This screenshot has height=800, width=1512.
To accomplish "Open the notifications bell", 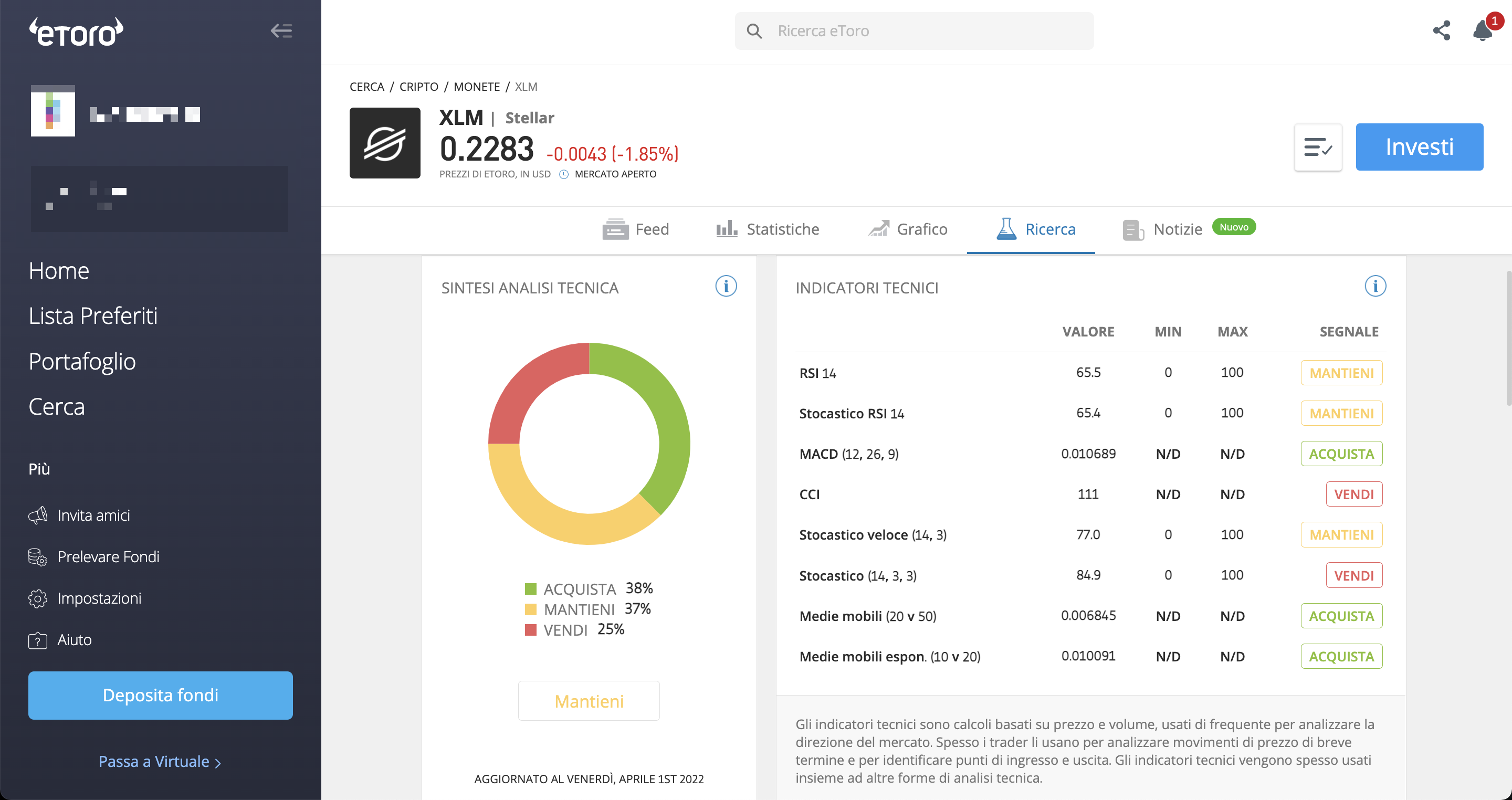I will click(1483, 30).
